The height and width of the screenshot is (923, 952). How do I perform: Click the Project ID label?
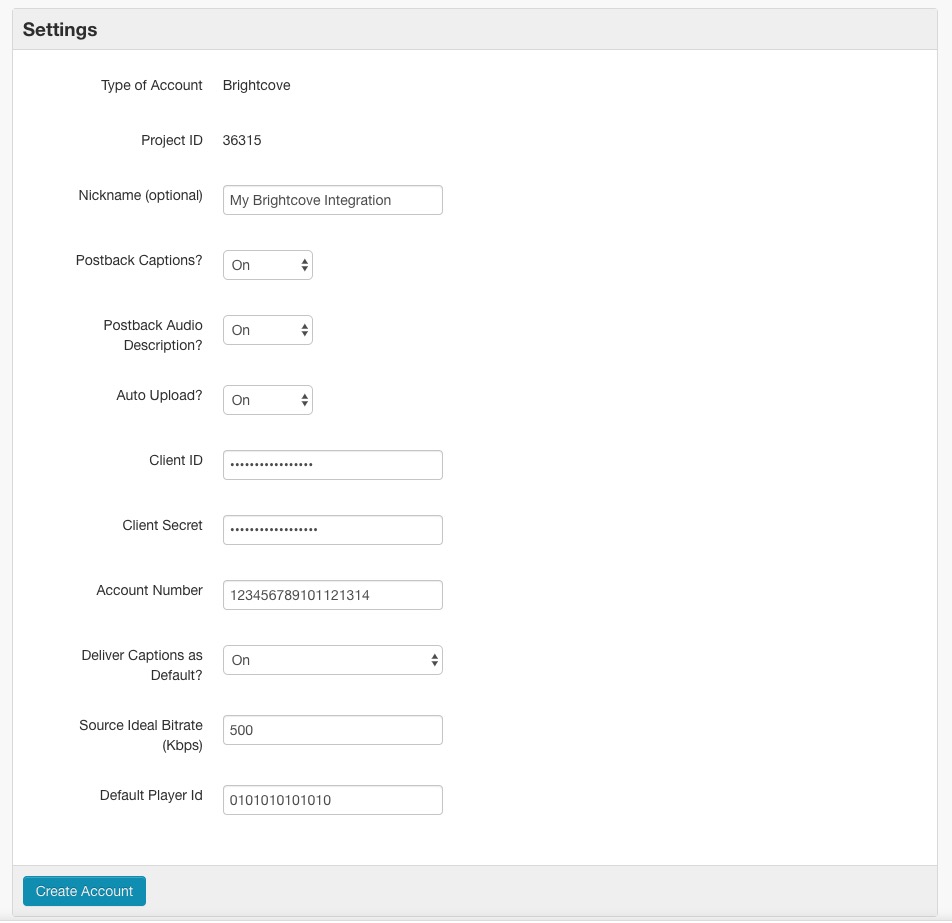coord(172,140)
